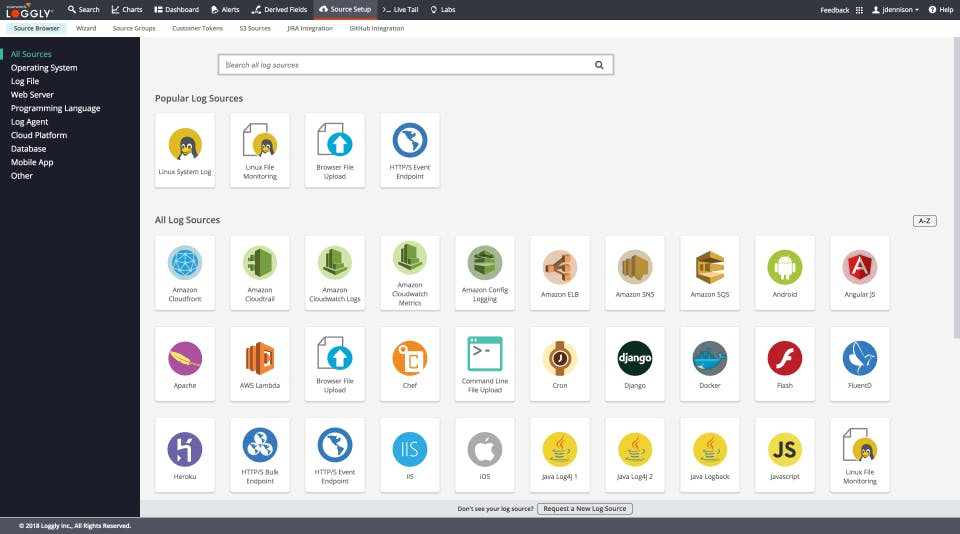This screenshot has height=534, width=960.
Task: Choose the Flash log source
Action: click(785, 364)
